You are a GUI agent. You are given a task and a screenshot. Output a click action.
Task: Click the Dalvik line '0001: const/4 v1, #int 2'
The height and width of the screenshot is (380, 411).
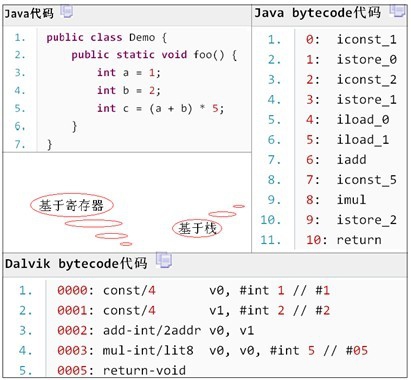(193, 310)
